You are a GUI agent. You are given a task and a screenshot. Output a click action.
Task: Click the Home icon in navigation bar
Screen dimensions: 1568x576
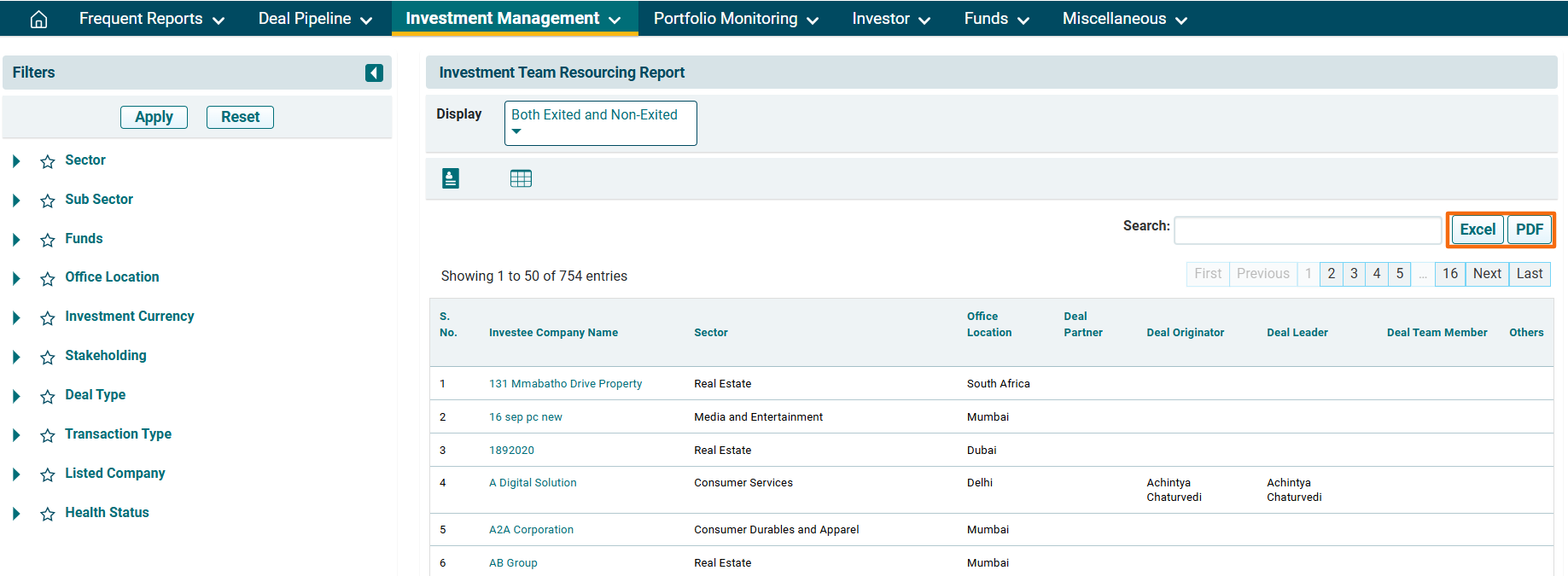(x=38, y=19)
